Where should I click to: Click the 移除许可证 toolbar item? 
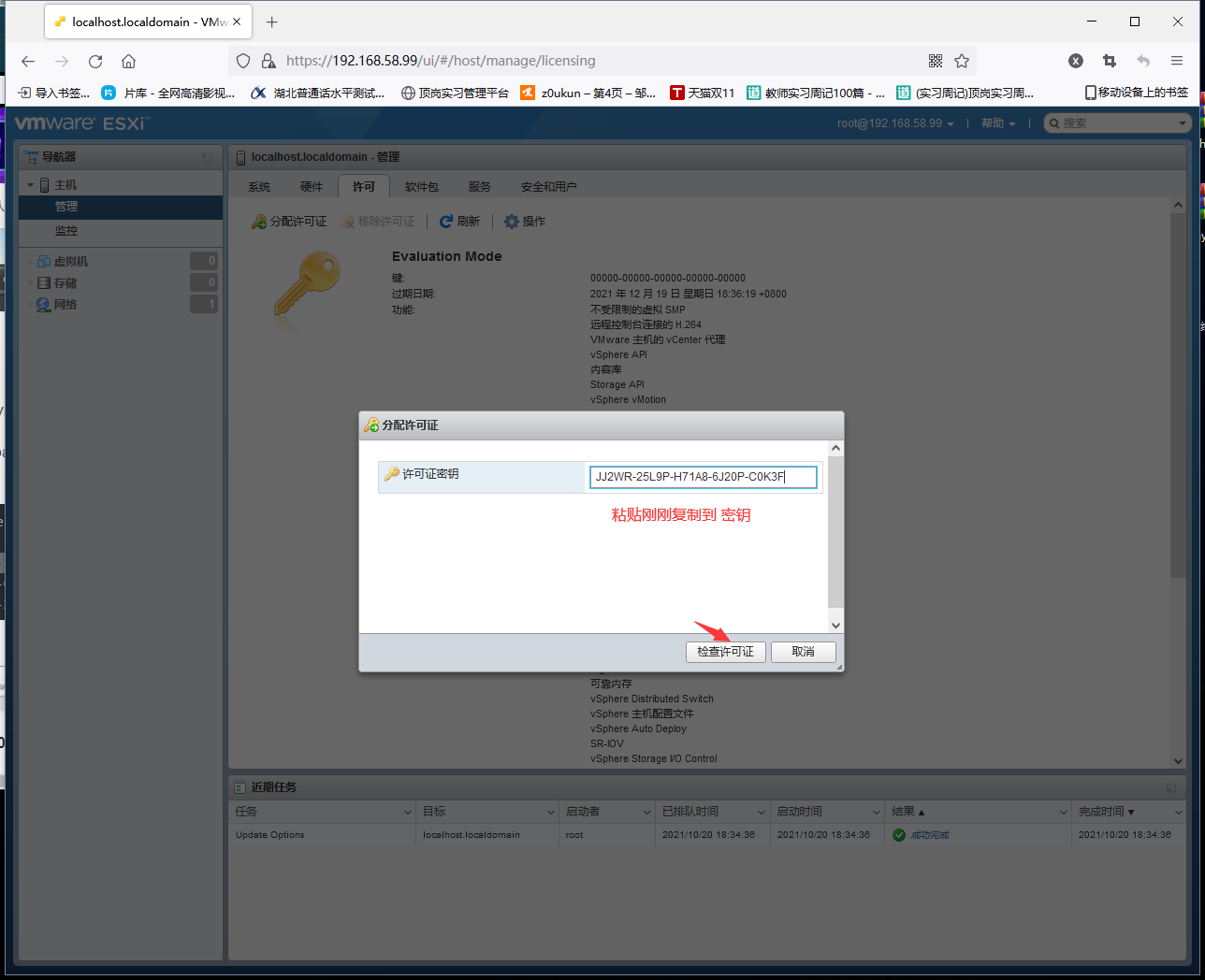tap(378, 222)
